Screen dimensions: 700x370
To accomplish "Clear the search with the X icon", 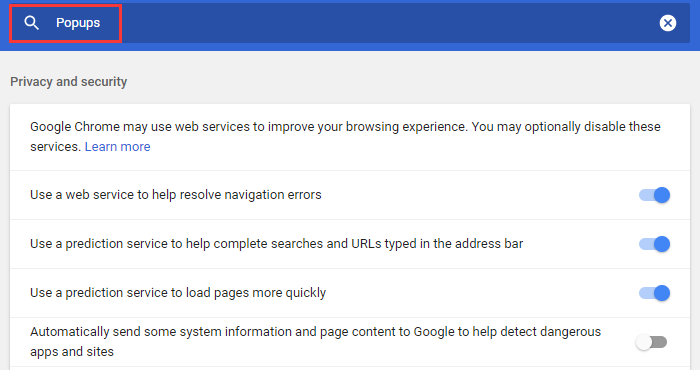I will coord(668,23).
